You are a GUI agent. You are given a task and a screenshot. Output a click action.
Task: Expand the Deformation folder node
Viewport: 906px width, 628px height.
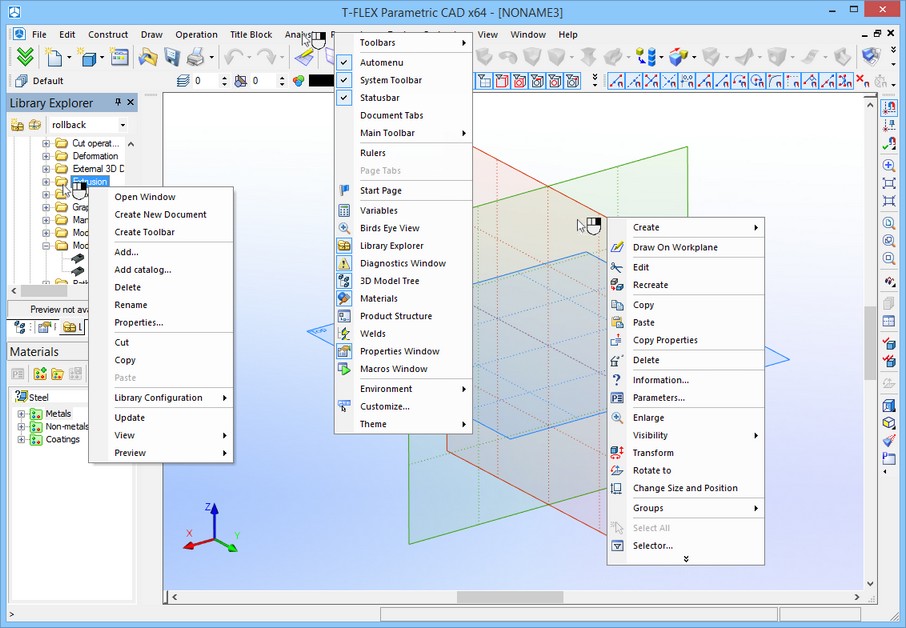[46, 156]
